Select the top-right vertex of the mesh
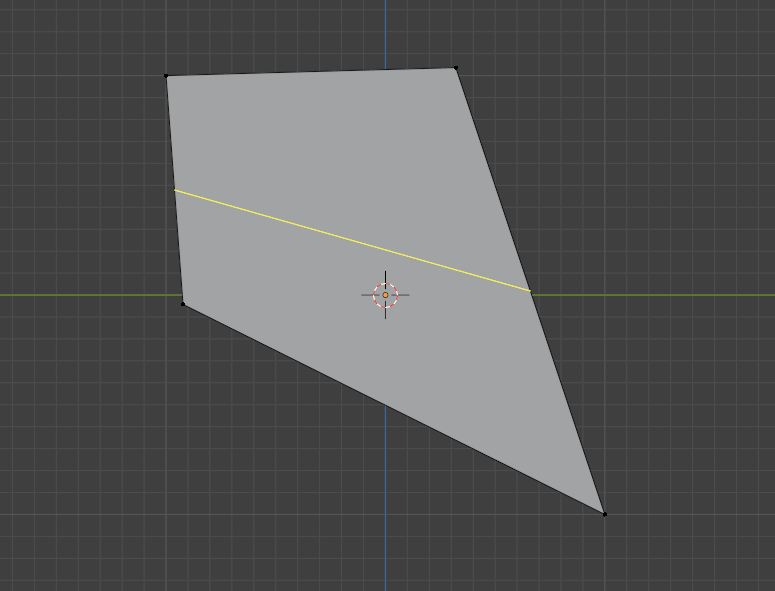This screenshot has width=775, height=591. pos(456,68)
